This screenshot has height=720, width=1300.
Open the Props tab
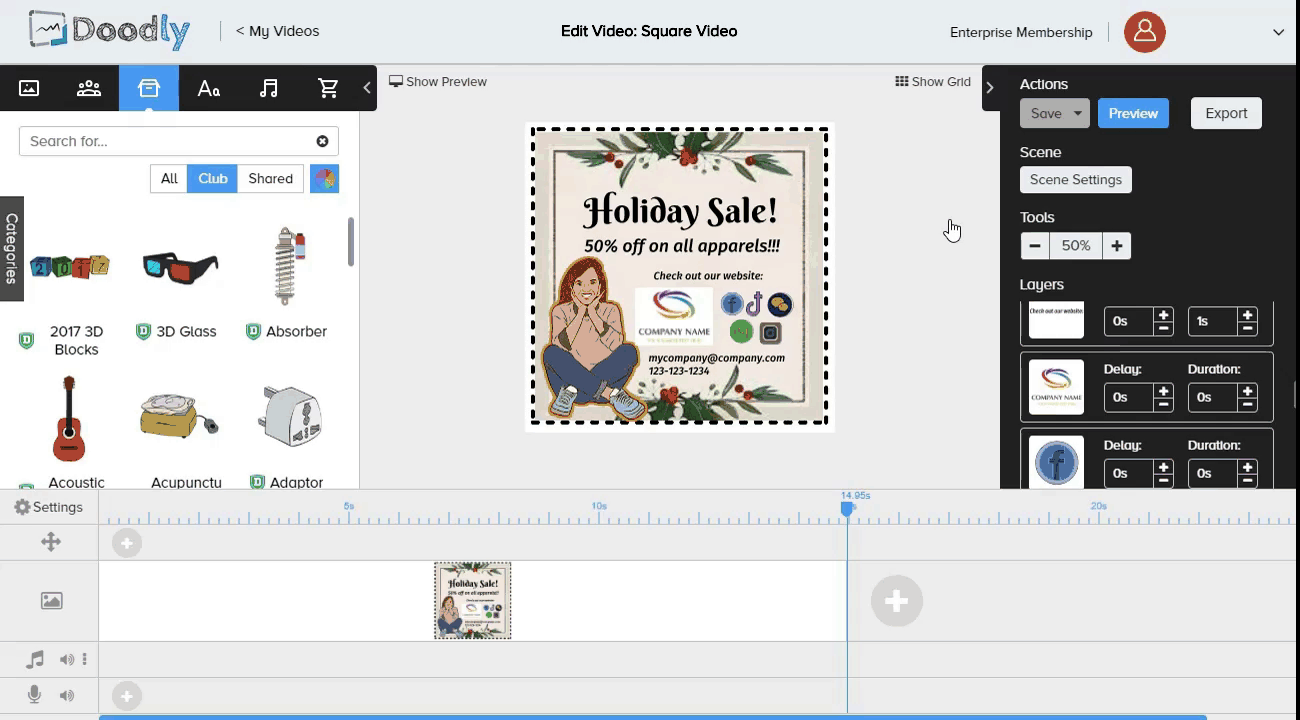click(x=149, y=88)
